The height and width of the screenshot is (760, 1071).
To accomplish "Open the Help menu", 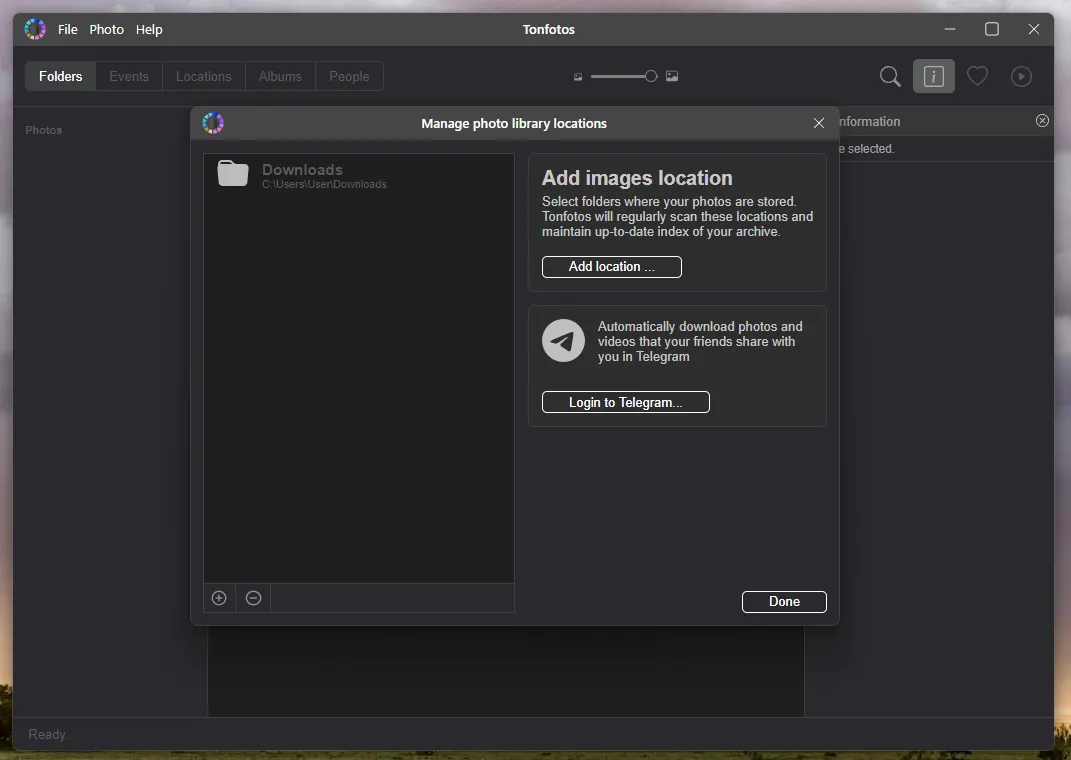I will pyautogui.click(x=149, y=30).
